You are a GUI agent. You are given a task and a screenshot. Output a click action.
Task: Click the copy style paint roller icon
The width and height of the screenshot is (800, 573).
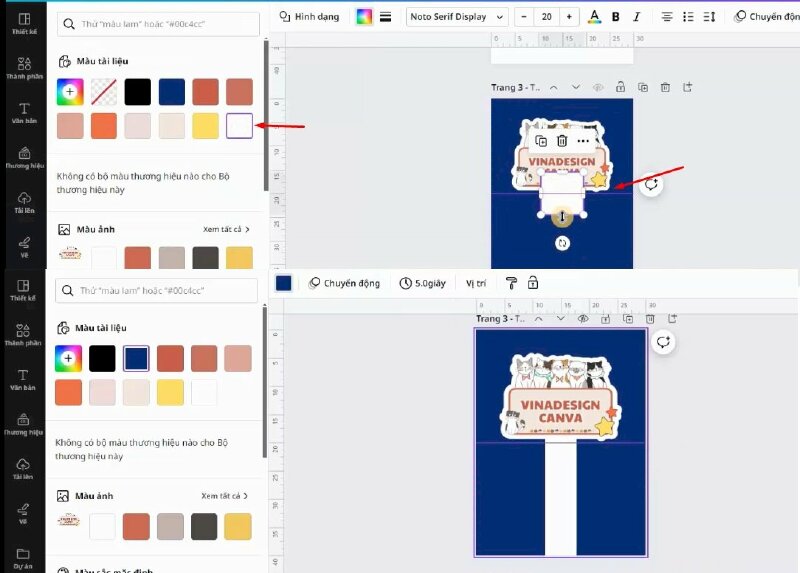coord(511,283)
